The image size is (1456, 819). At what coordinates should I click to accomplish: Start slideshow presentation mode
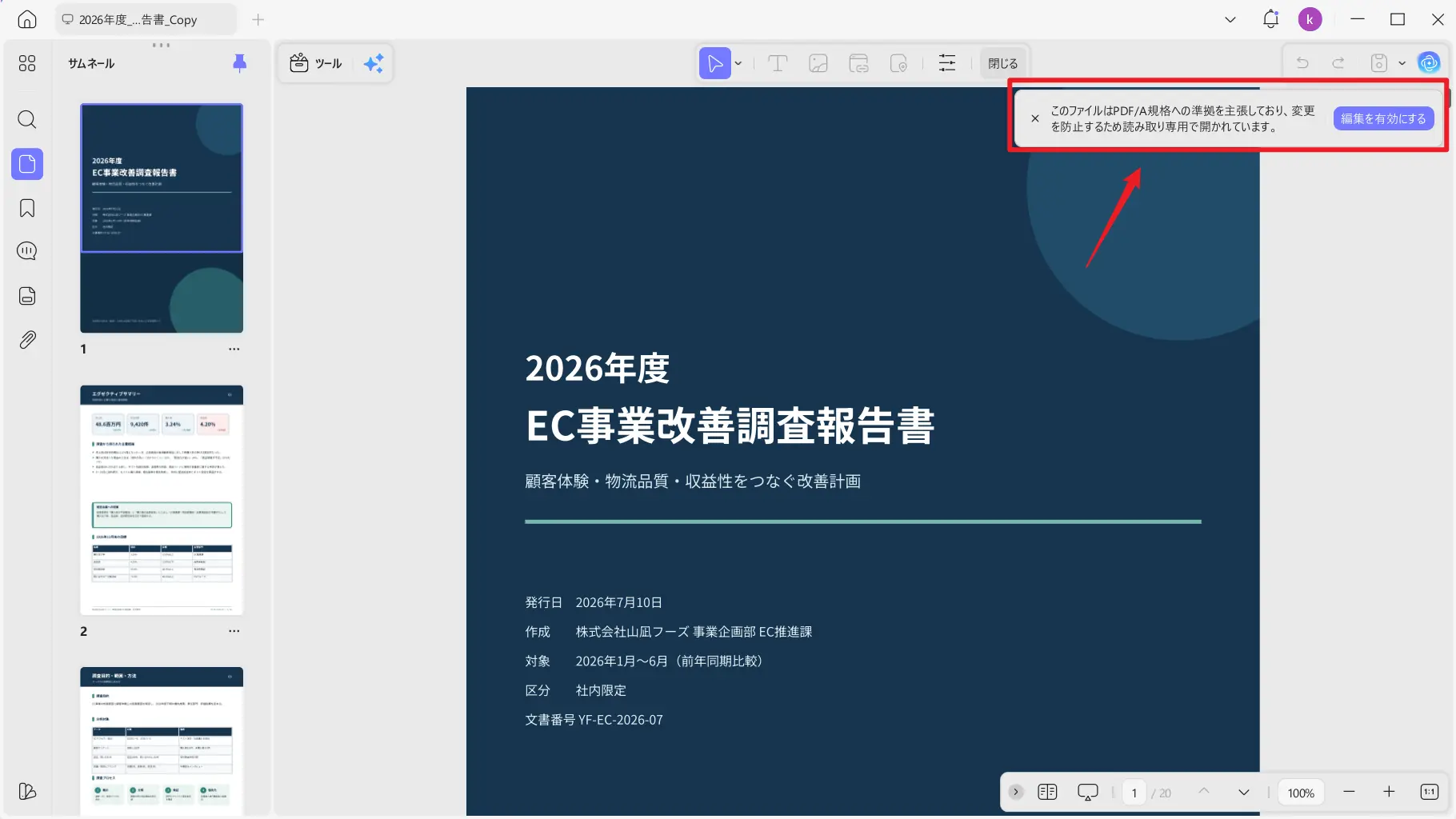point(1088,792)
